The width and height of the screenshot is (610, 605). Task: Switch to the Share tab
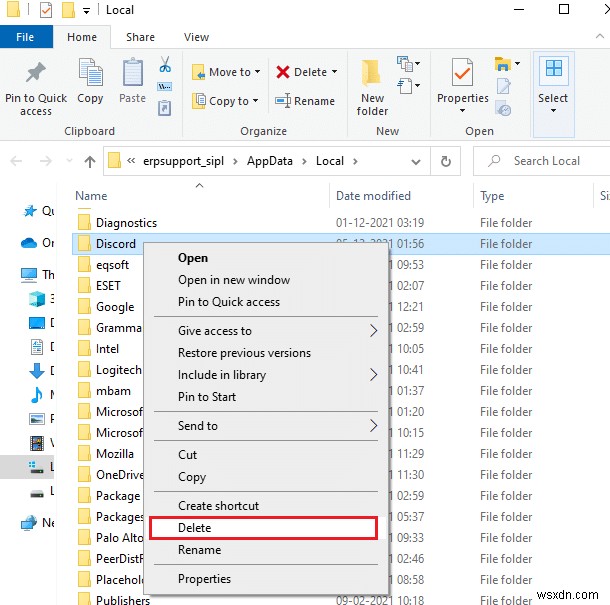click(140, 37)
